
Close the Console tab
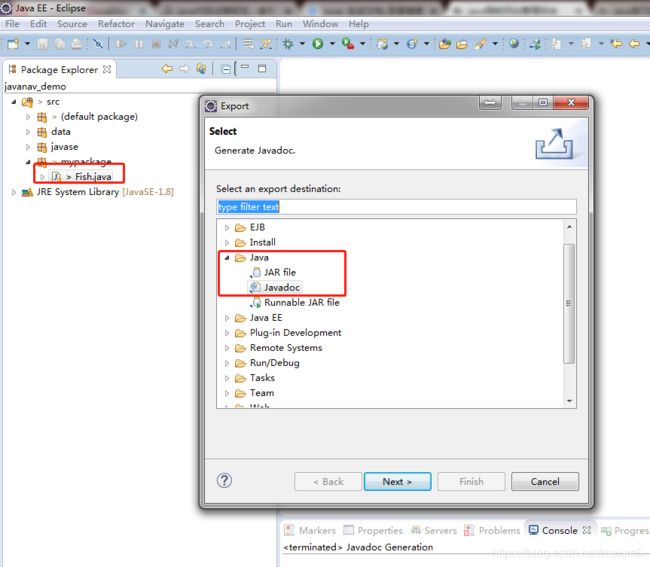[x=587, y=530]
